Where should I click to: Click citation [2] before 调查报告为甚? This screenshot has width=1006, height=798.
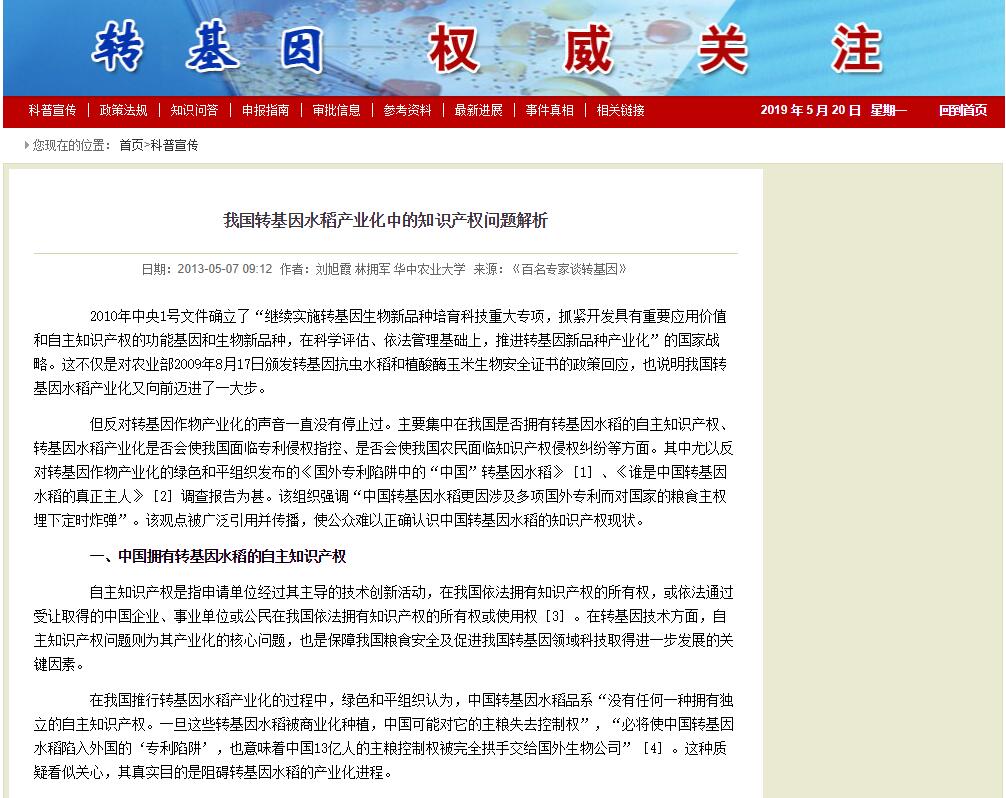click(162, 497)
